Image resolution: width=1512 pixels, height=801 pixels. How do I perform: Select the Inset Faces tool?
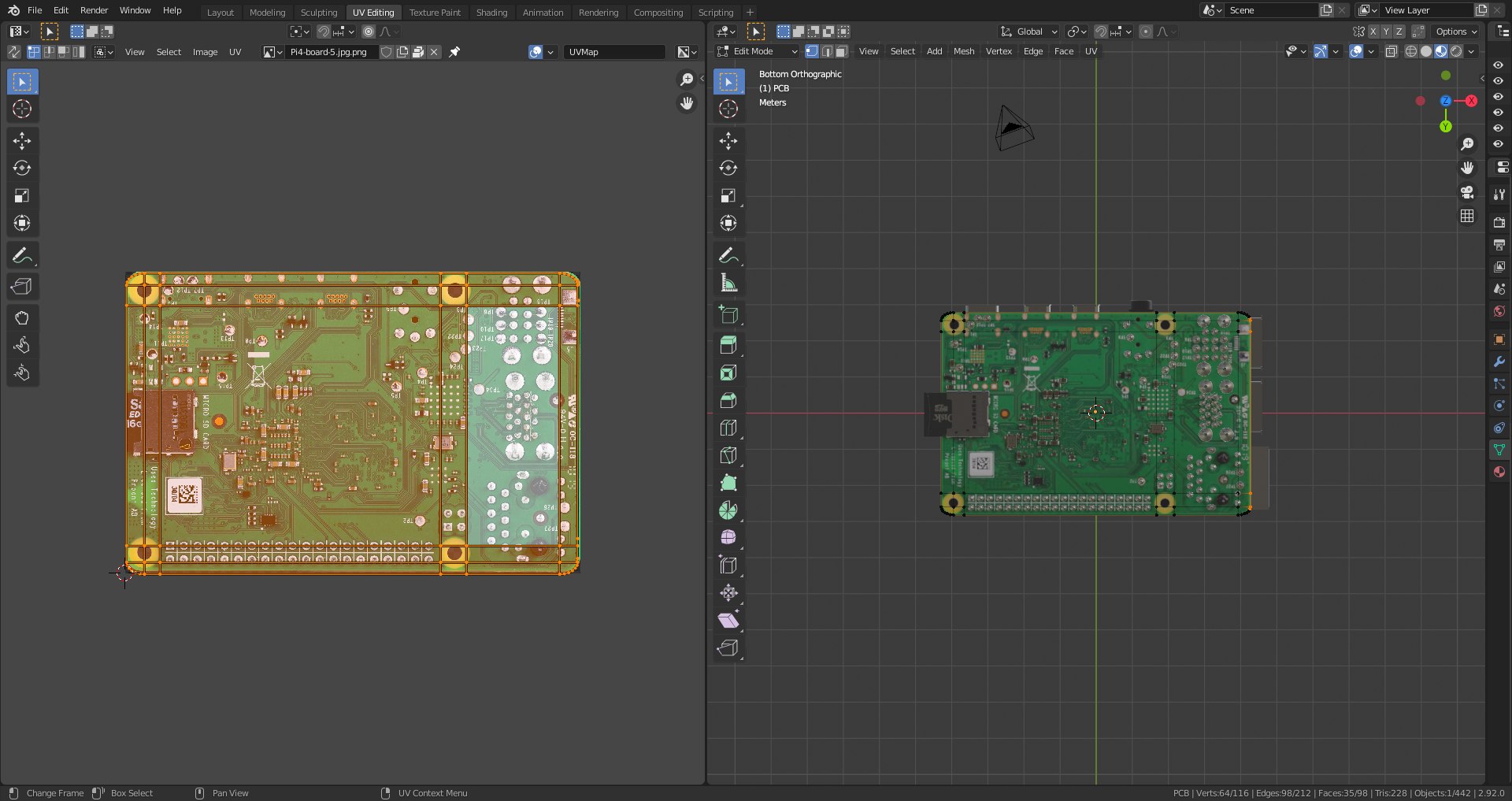coord(729,373)
